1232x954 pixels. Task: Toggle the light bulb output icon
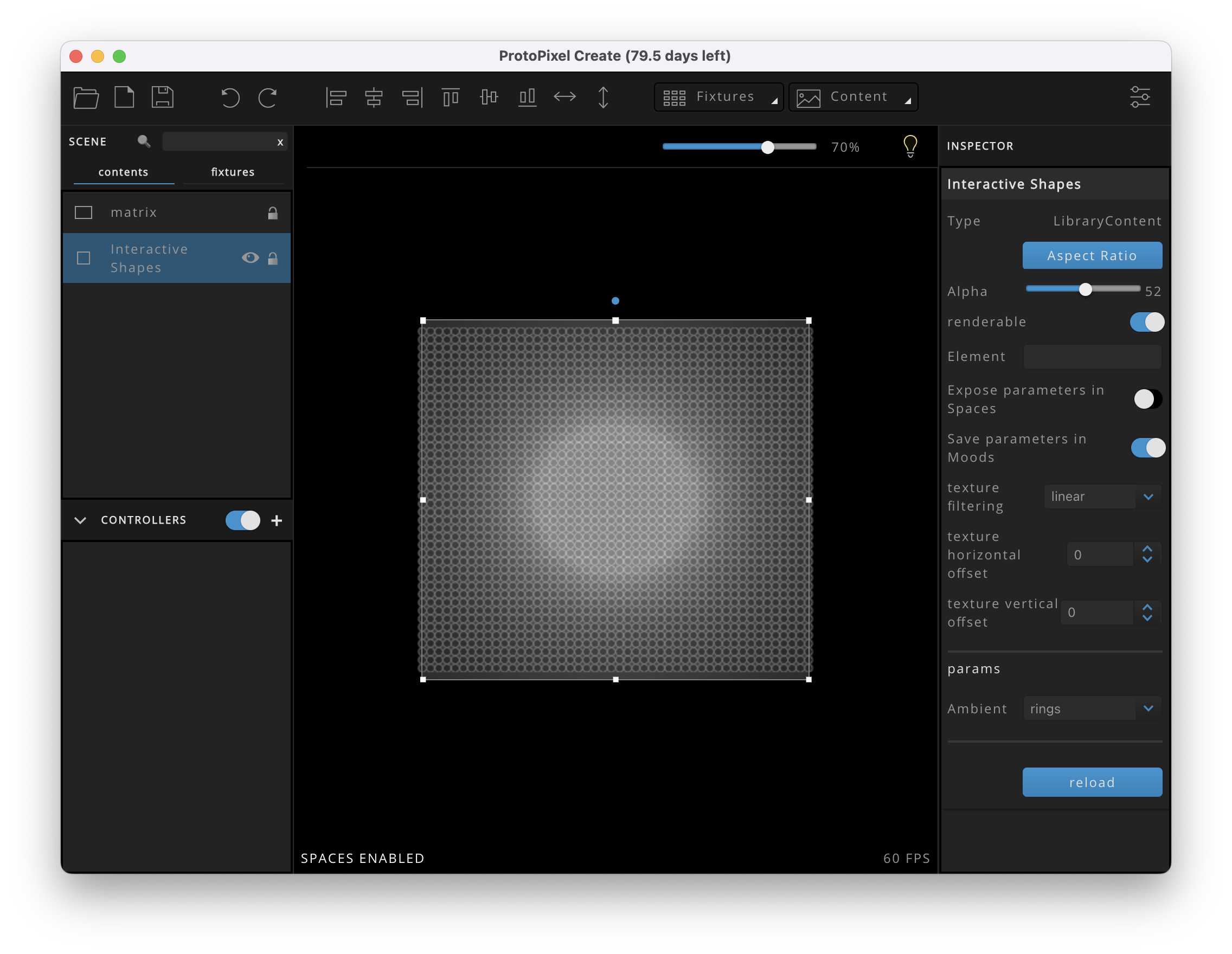pyautogui.click(x=910, y=146)
